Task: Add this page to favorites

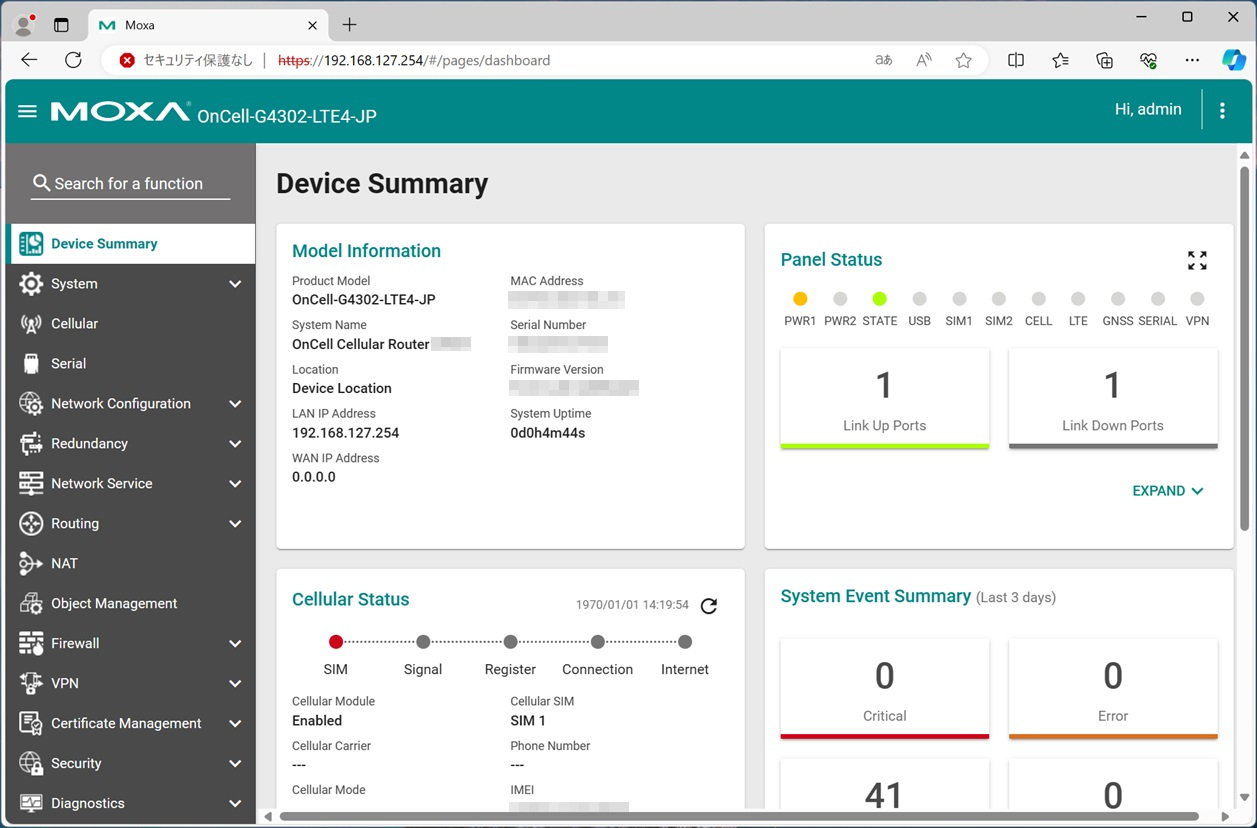Action: click(963, 60)
